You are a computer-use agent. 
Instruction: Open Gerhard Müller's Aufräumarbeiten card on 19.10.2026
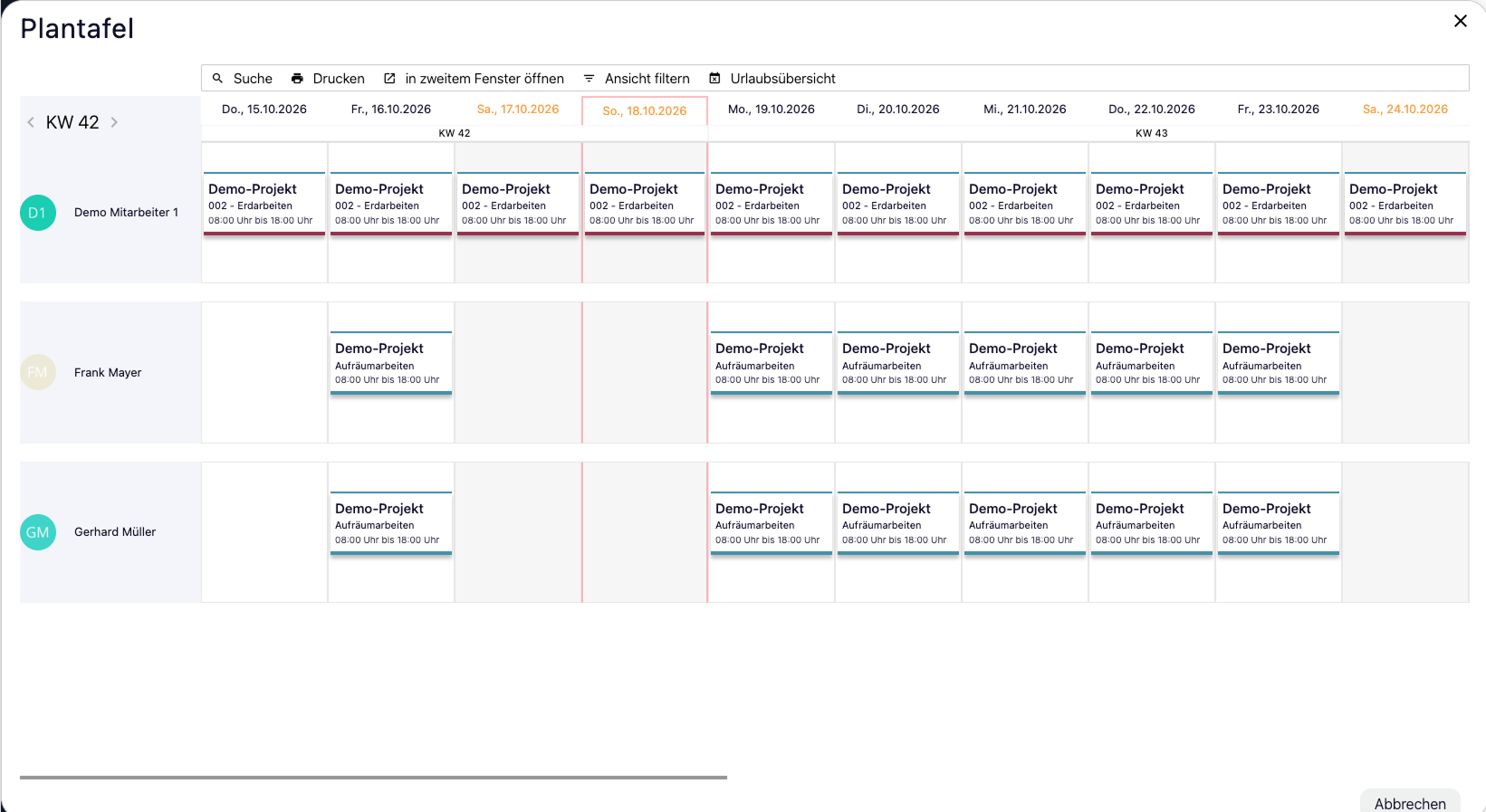coord(772,523)
